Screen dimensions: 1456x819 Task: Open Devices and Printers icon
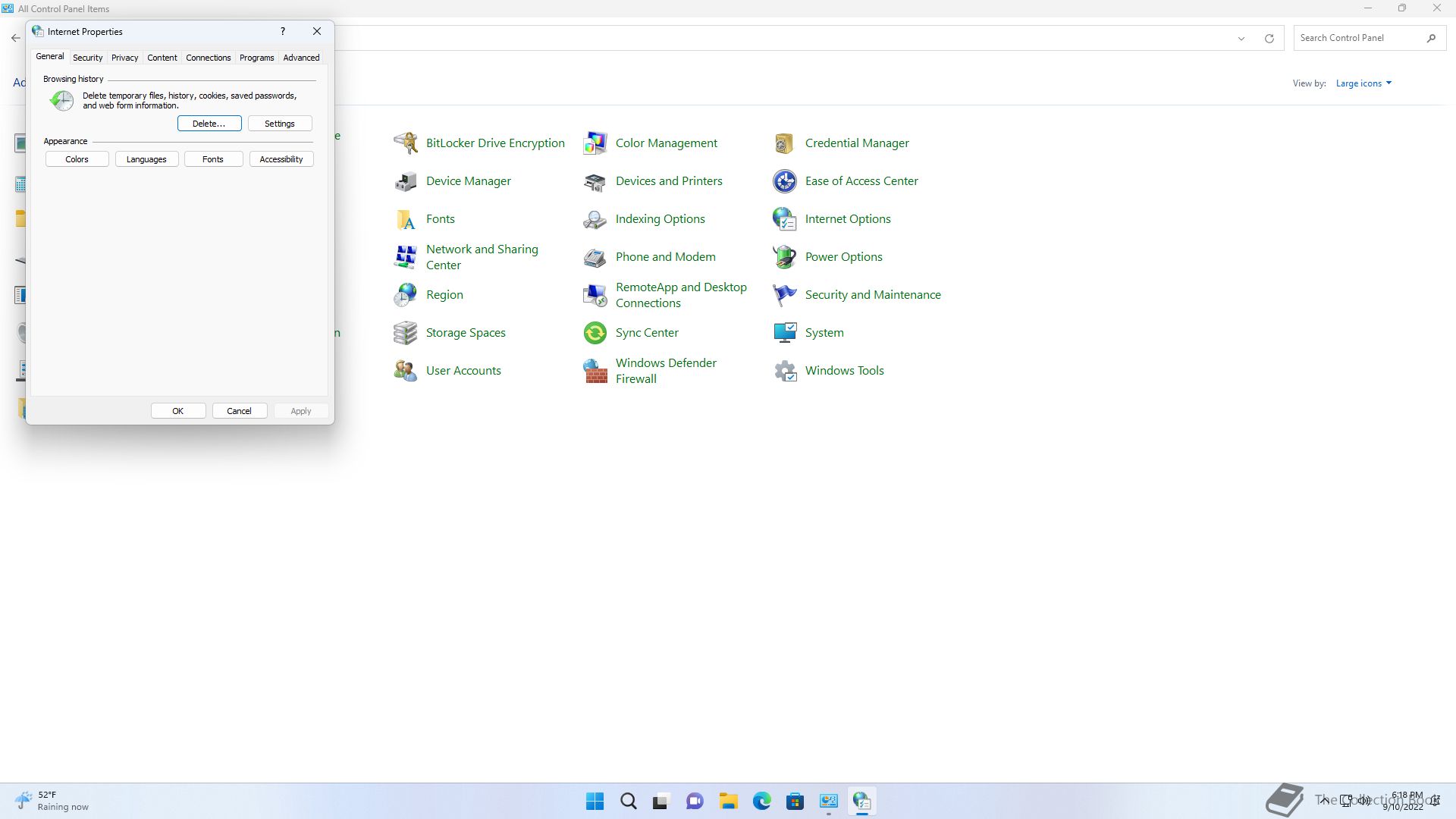click(x=595, y=180)
